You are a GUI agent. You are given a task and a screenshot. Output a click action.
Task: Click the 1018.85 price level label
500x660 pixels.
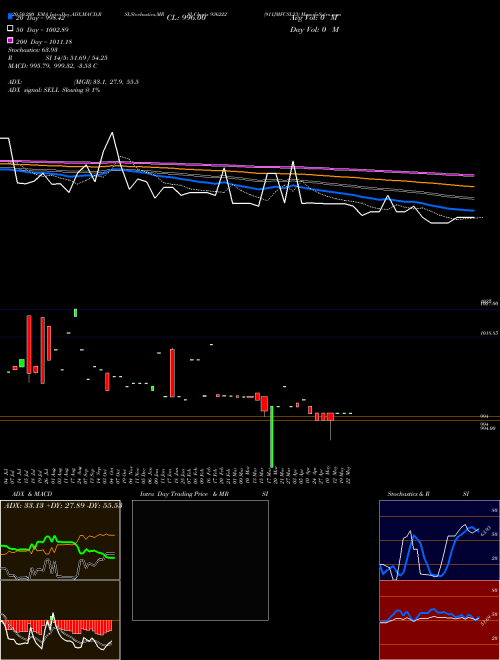pyautogui.click(x=489, y=333)
